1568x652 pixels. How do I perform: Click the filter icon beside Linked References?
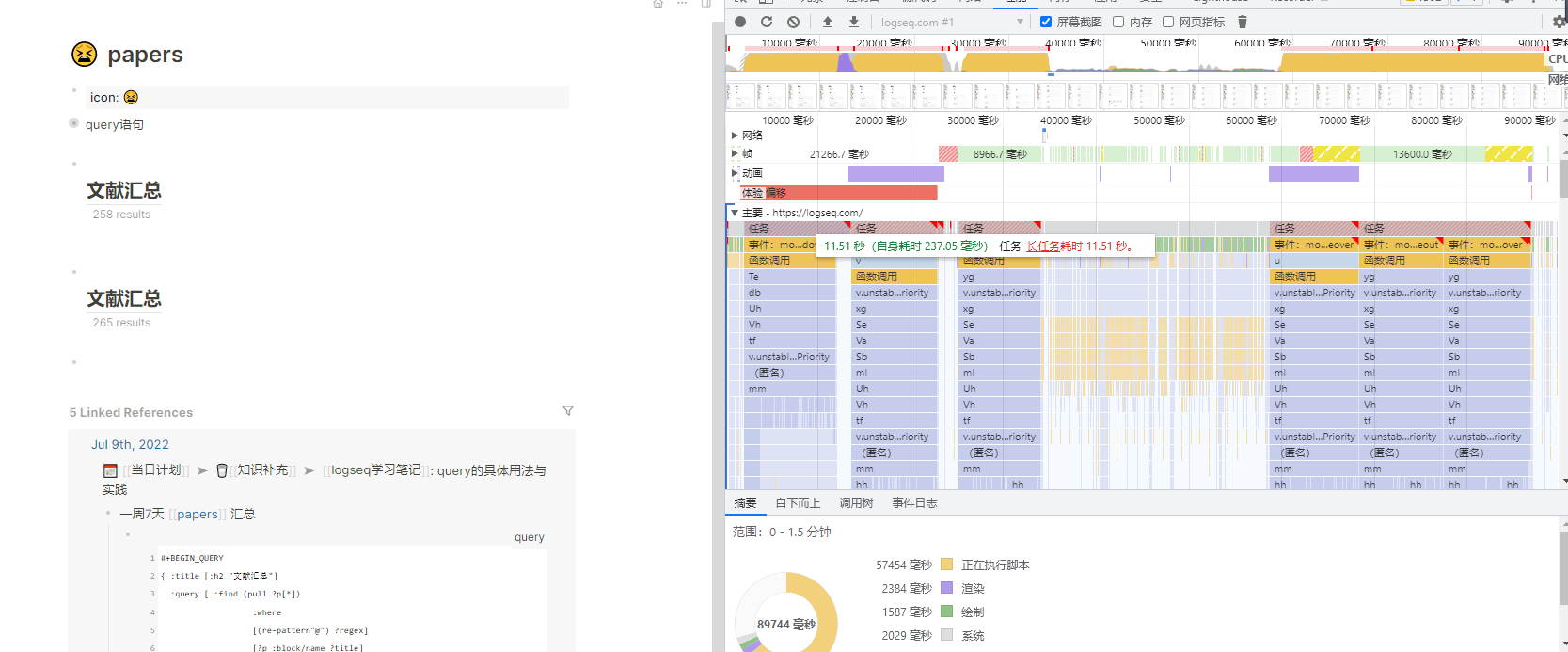point(568,411)
